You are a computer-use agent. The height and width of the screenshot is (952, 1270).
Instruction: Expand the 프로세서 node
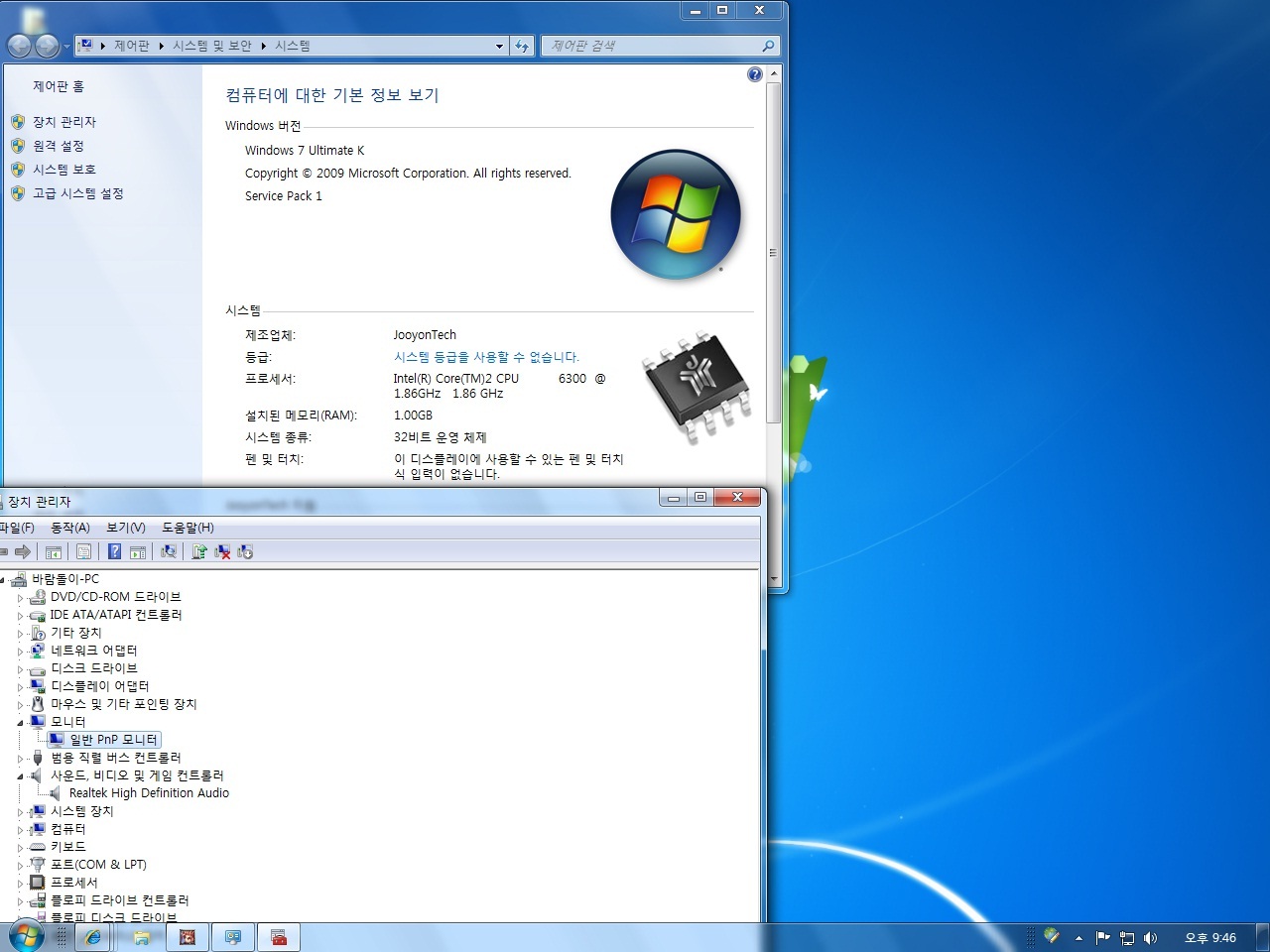pos(20,884)
